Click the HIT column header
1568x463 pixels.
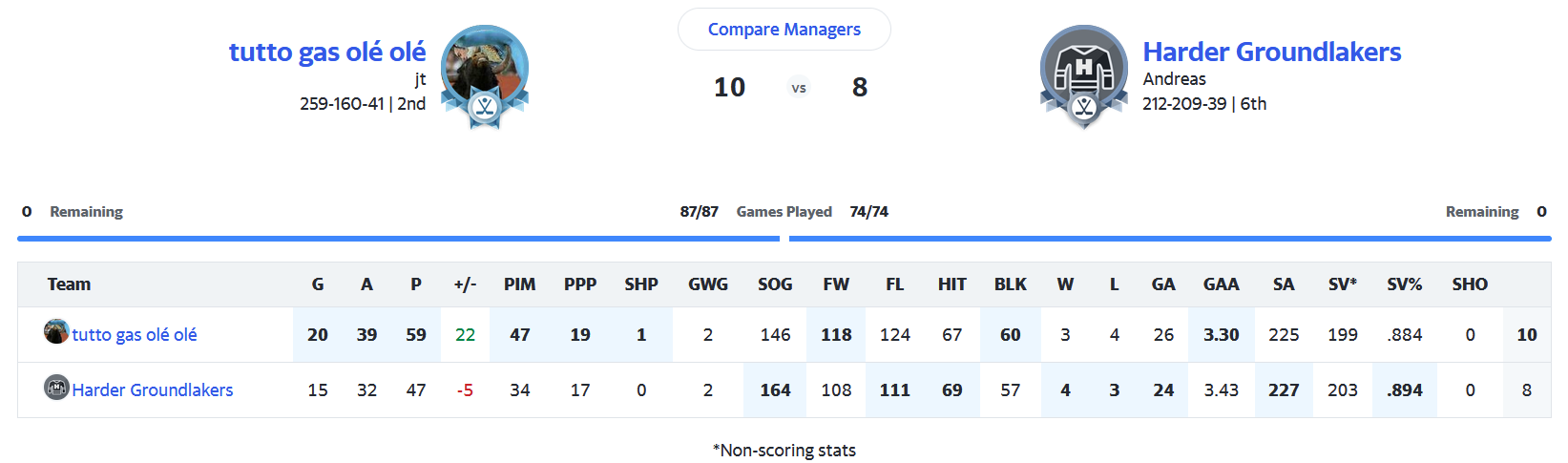pyautogui.click(x=951, y=284)
